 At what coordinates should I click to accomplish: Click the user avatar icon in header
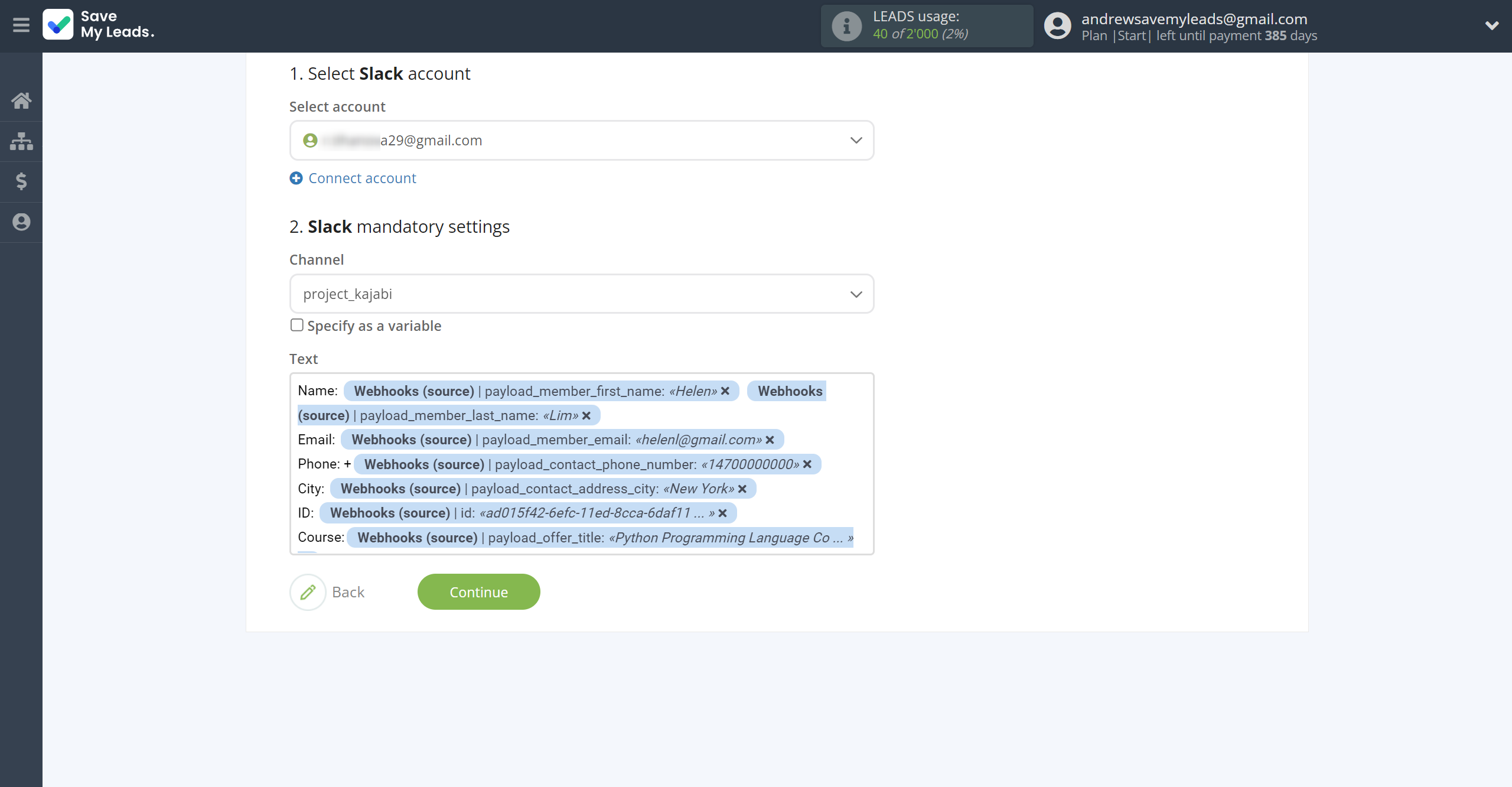1057,26
